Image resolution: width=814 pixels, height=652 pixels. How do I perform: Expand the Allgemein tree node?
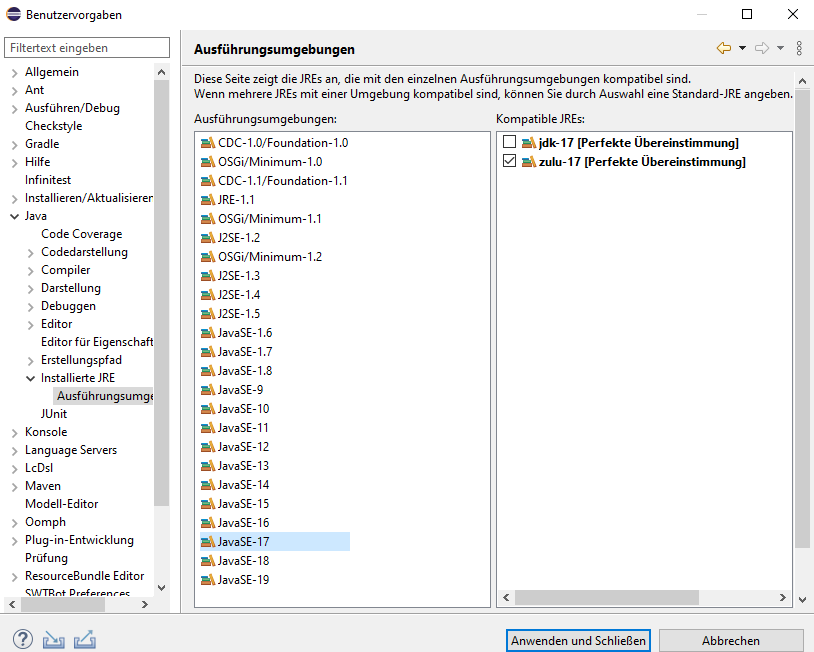tap(15, 73)
